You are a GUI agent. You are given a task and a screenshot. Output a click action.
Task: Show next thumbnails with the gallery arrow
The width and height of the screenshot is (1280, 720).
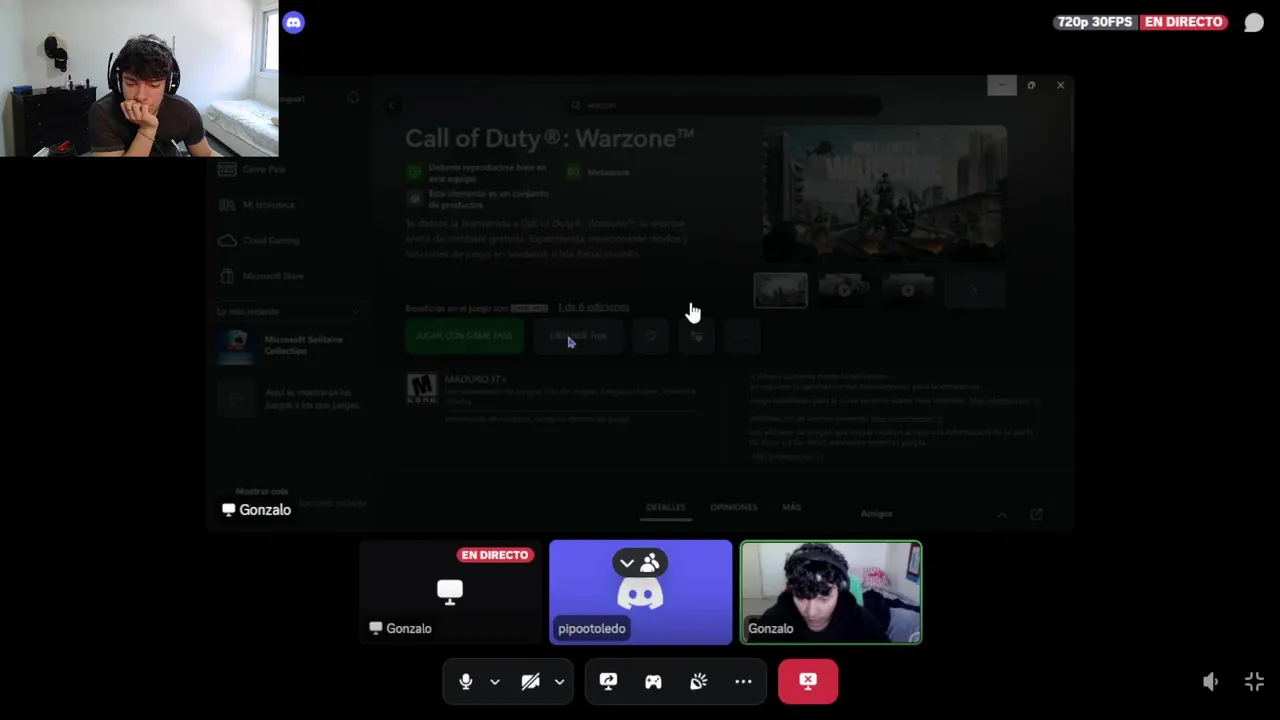[x=974, y=290]
